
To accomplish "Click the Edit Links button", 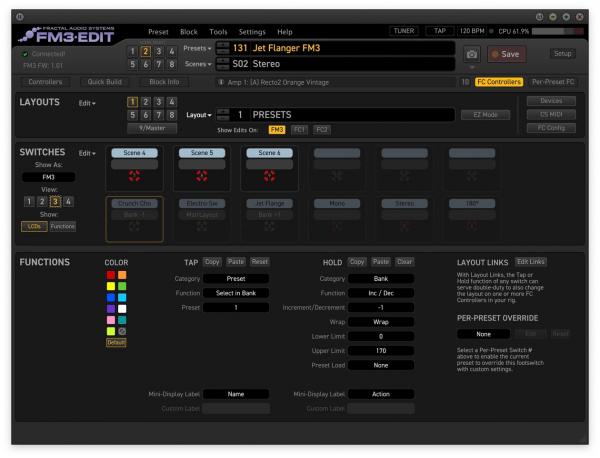I will pyautogui.click(x=530, y=262).
